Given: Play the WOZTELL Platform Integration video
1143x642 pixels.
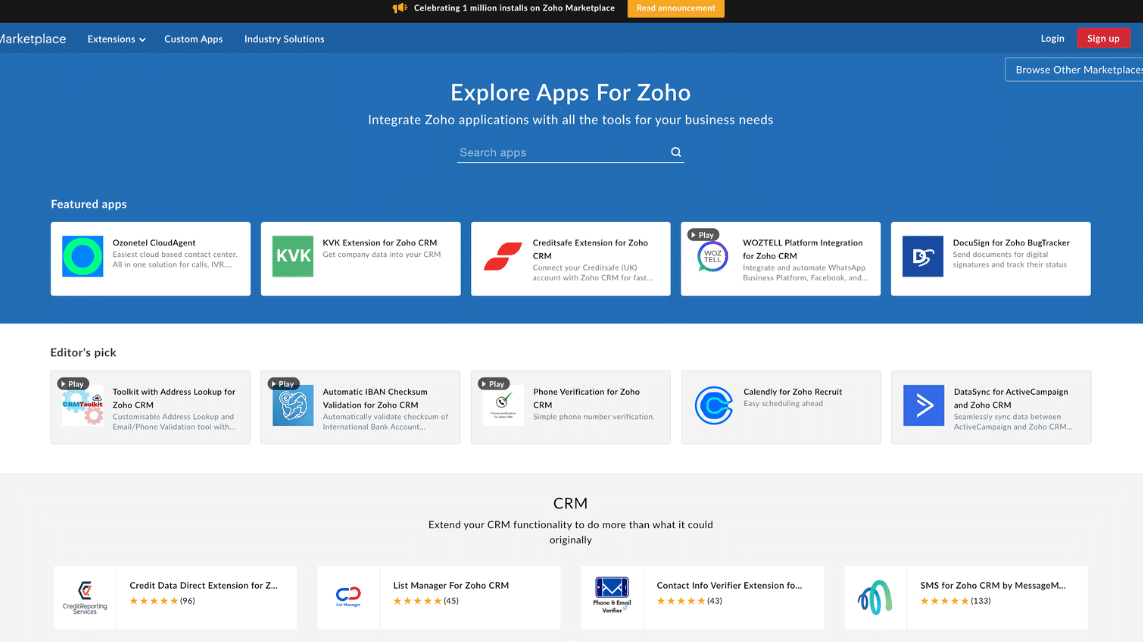Looking at the screenshot, I should click(x=702, y=234).
